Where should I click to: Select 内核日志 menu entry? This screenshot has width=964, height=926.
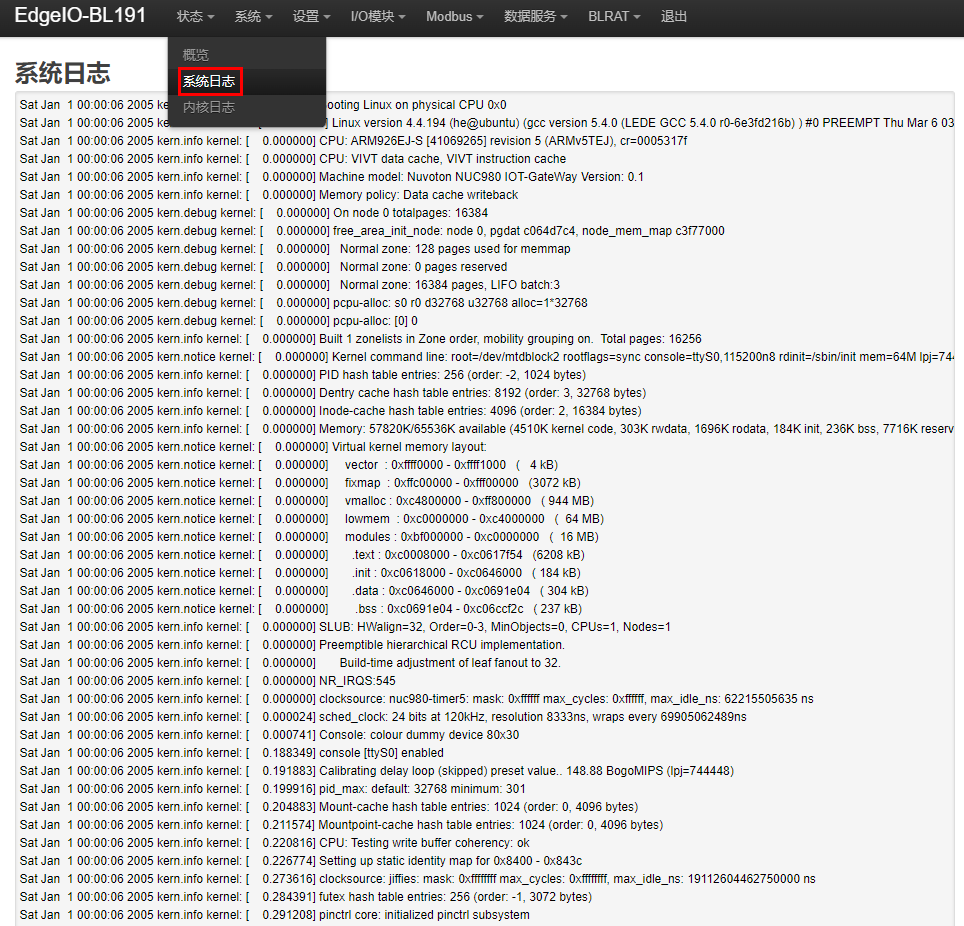point(209,108)
